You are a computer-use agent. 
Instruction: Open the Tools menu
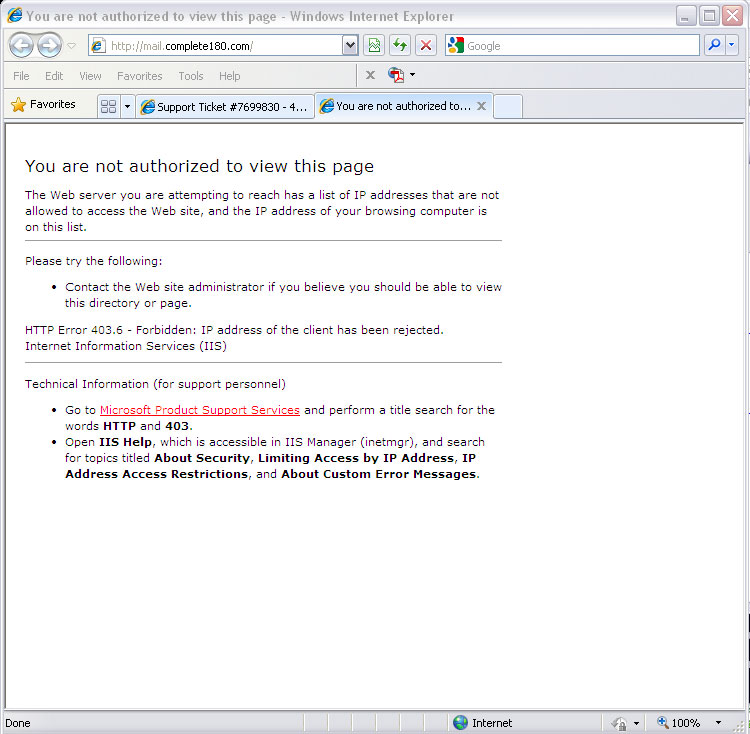[190, 76]
